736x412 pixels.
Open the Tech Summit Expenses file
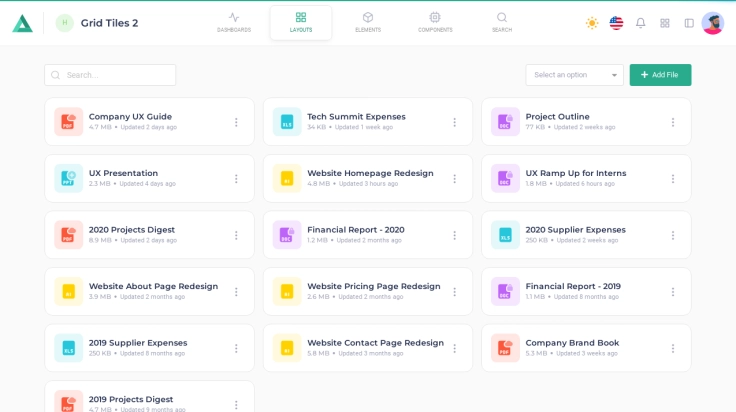point(356,117)
